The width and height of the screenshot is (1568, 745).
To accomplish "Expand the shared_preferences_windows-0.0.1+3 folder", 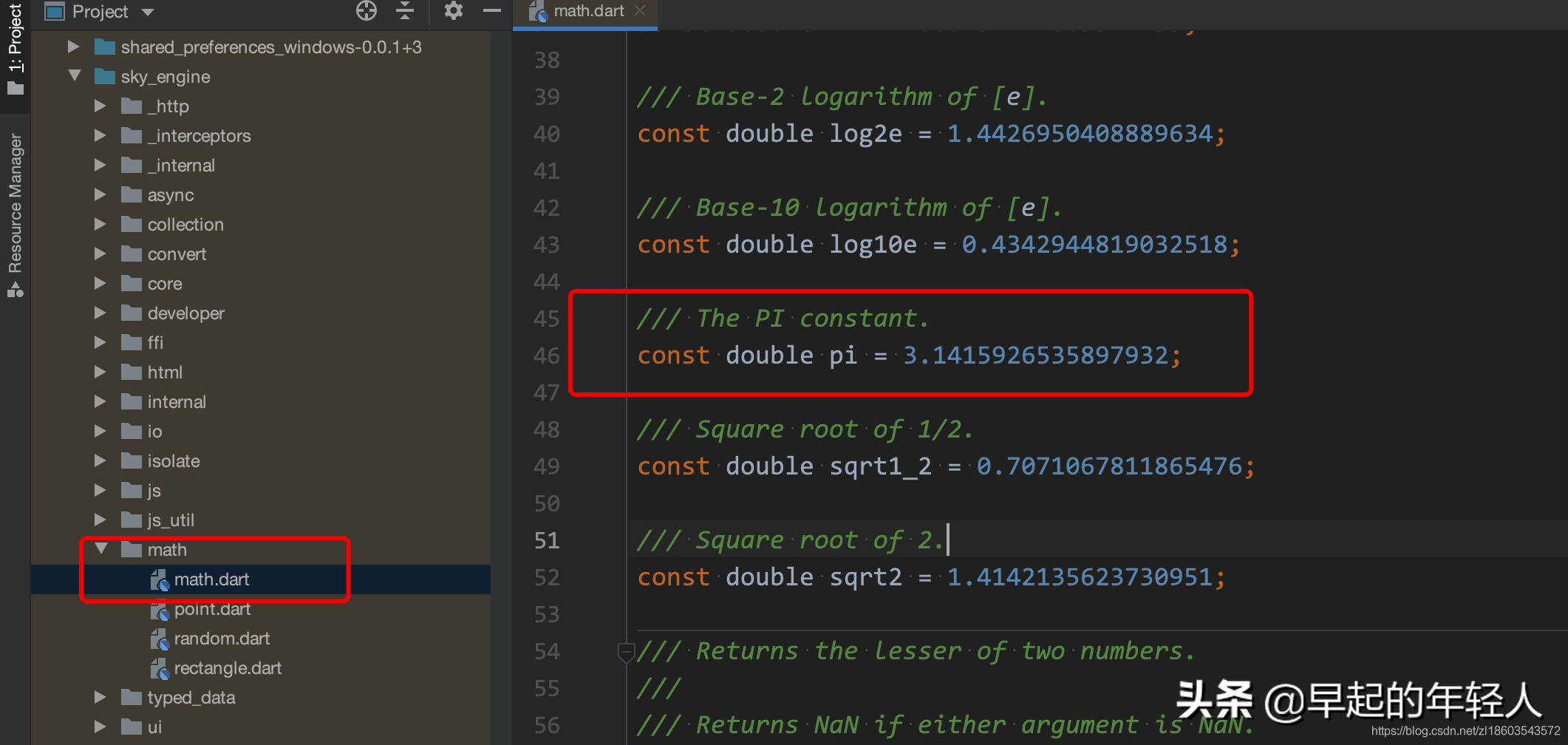I will [x=73, y=47].
